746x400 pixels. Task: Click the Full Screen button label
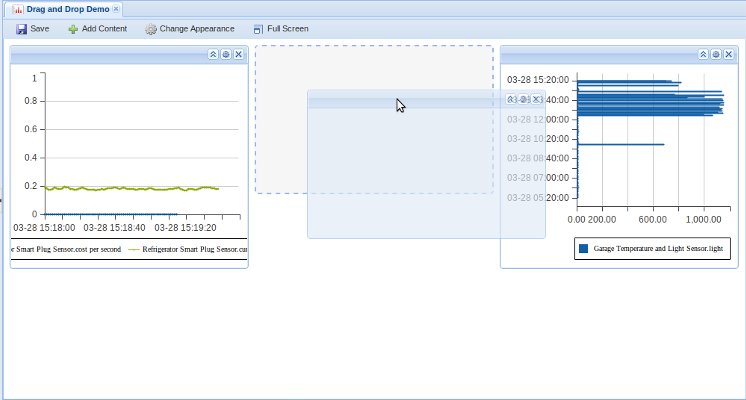(x=288, y=29)
